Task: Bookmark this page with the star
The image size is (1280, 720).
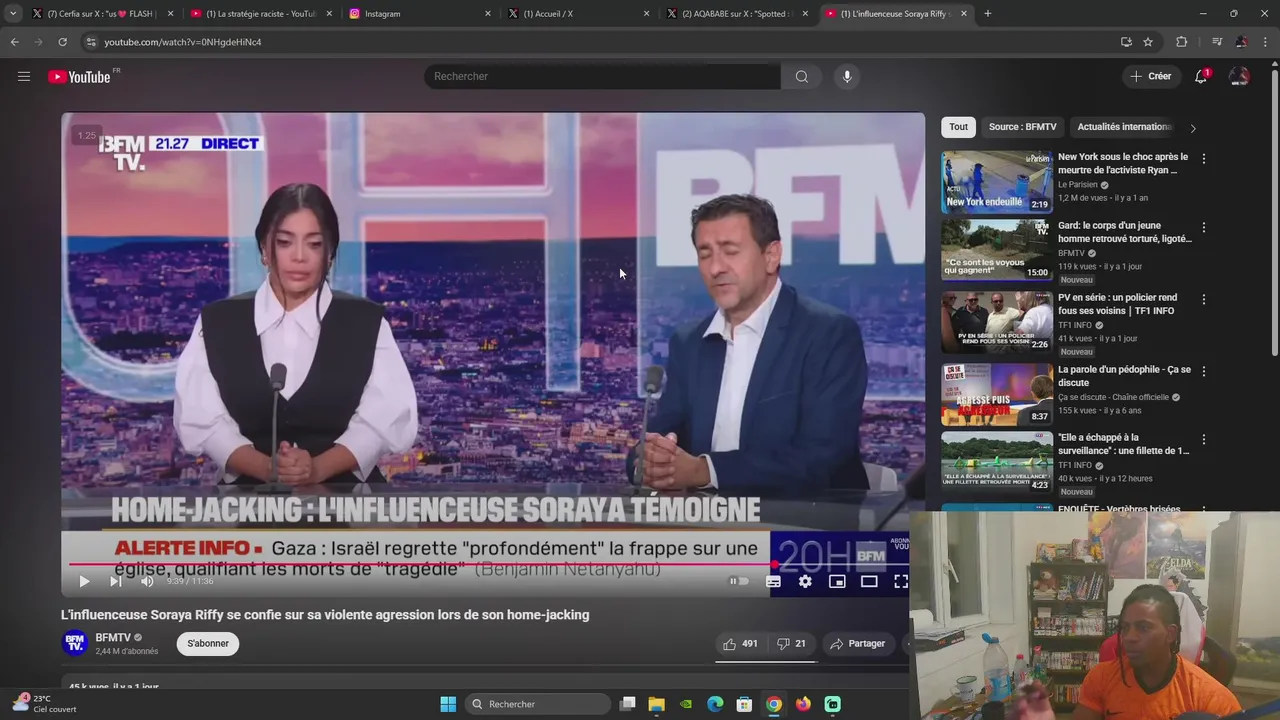Action: click(1148, 42)
